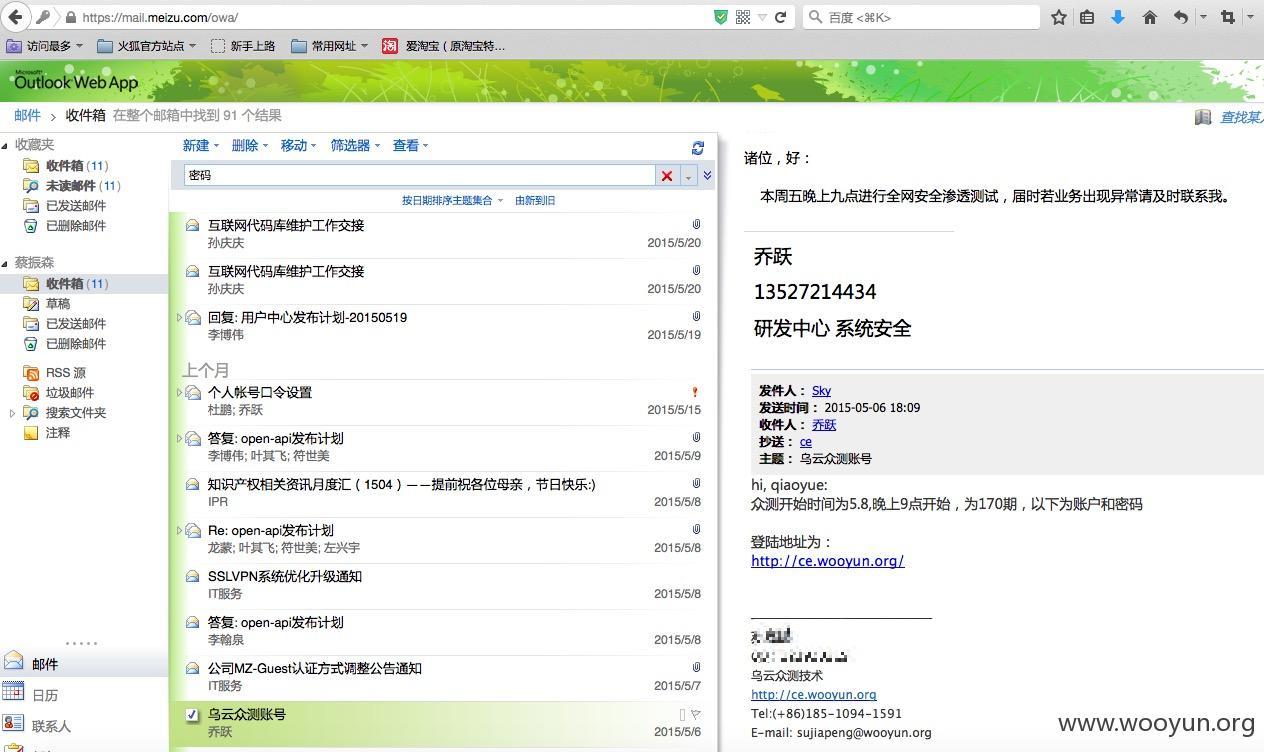Go to browser home page icon
This screenshot has width=1264, height=752.
point(1149,17)
